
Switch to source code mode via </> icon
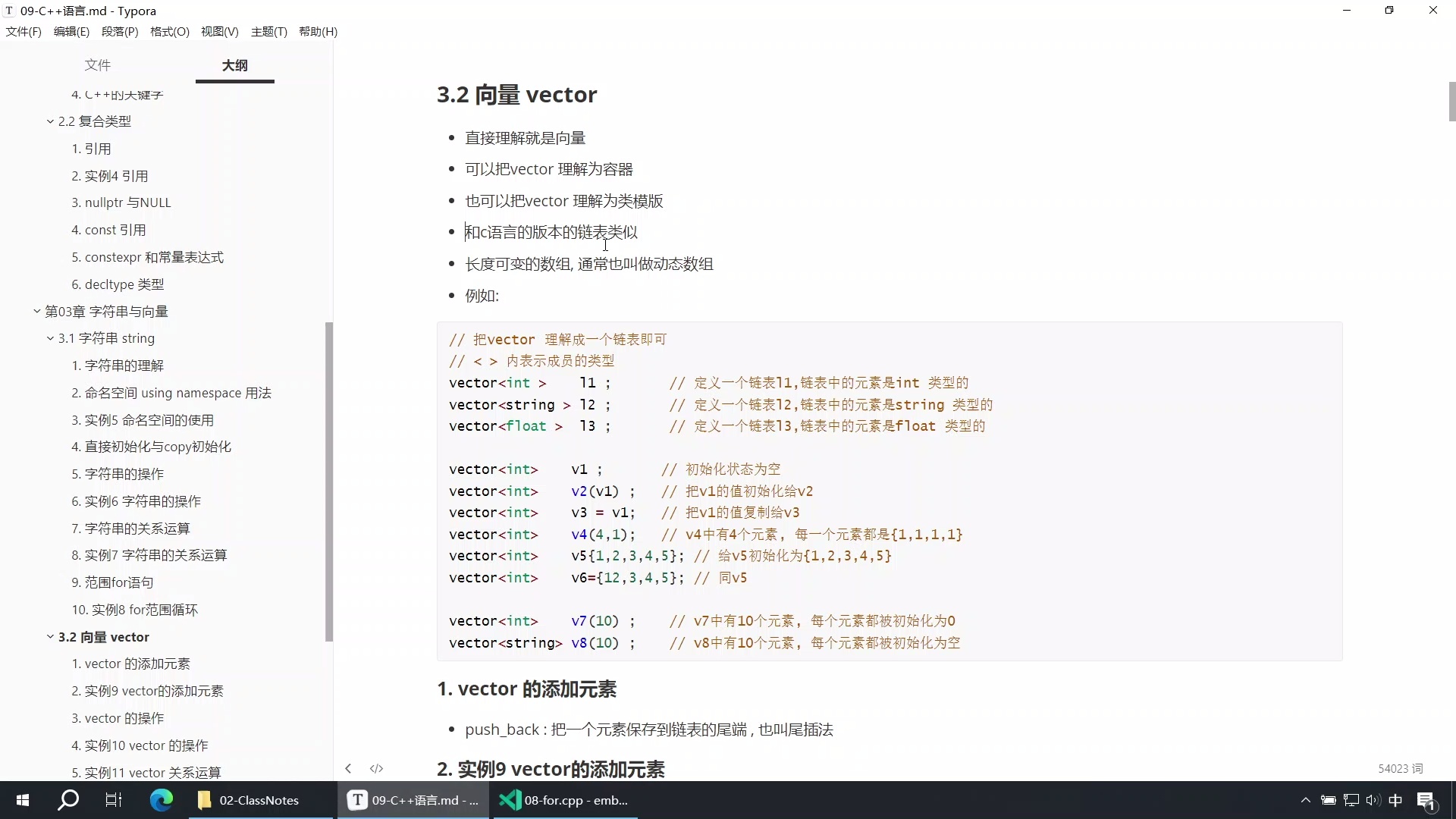[376, 768]
